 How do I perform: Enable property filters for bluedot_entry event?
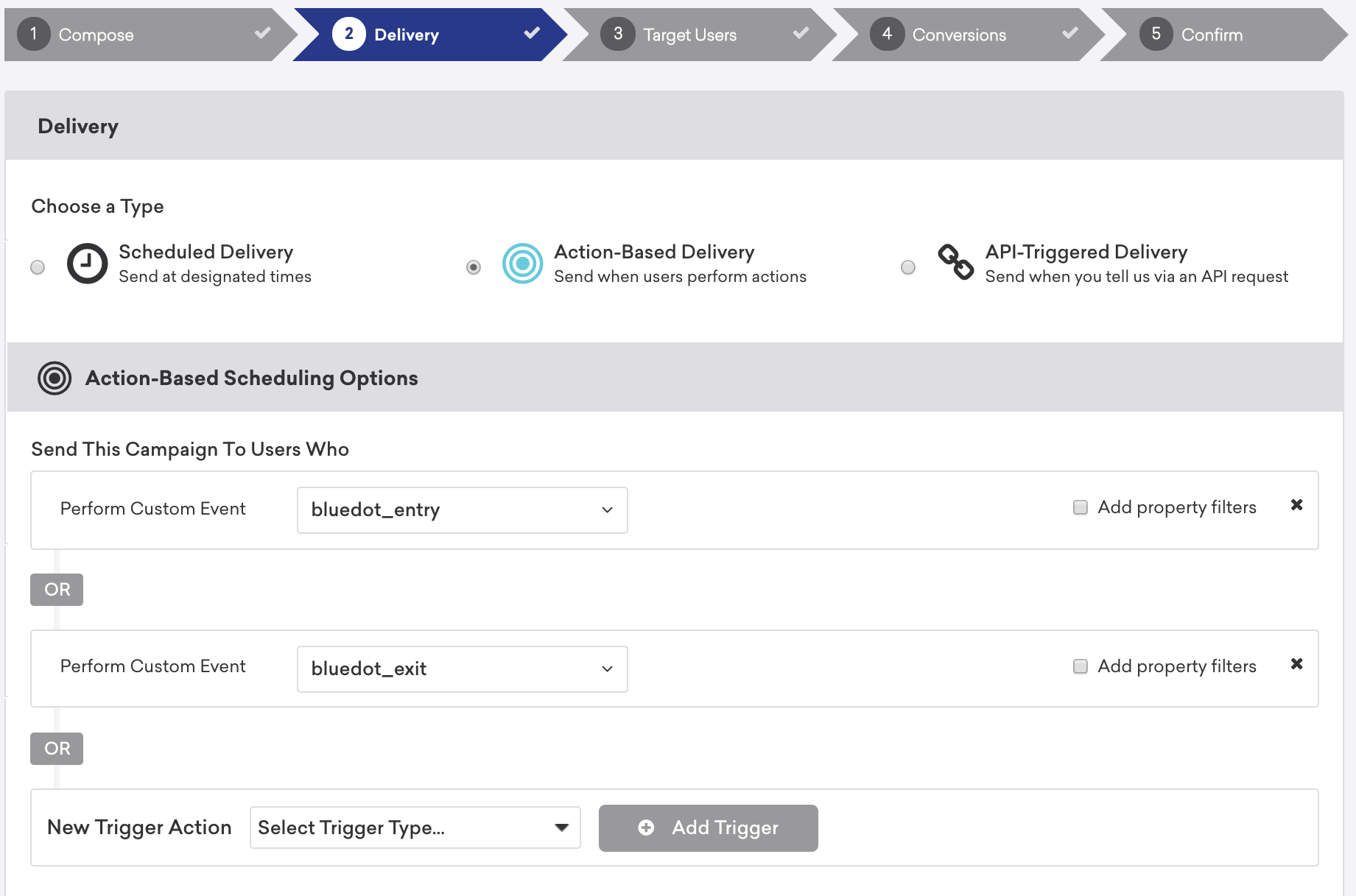coord(1081,507)
